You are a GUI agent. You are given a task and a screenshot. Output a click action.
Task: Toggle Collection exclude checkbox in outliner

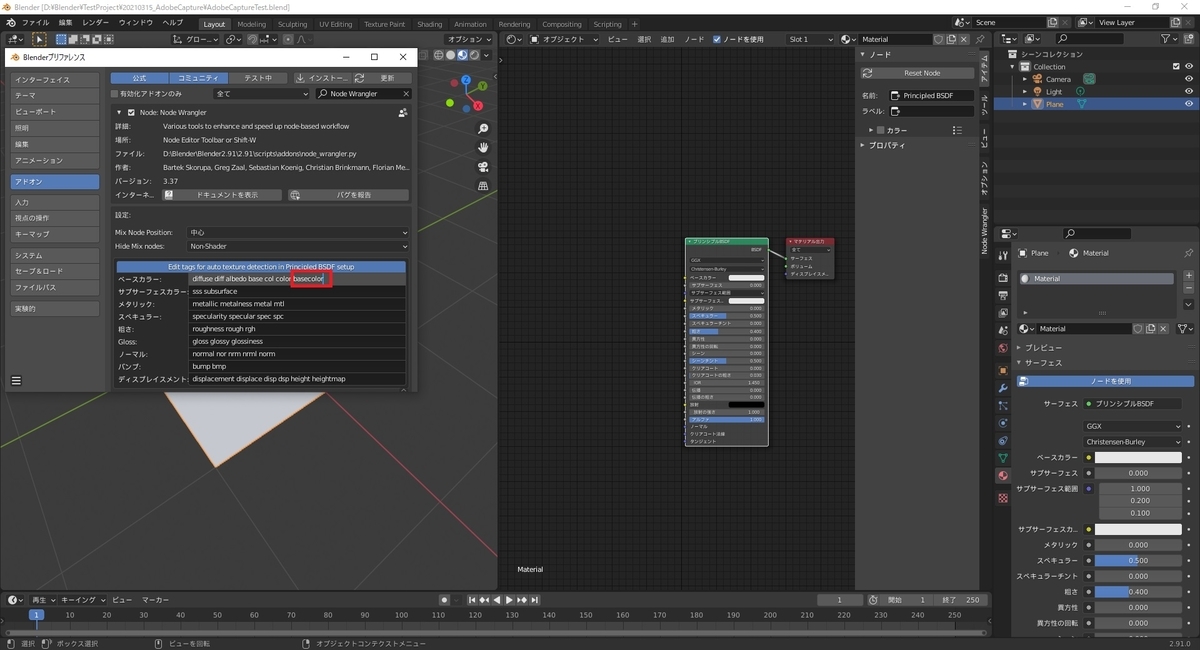click(x=1175, y=67)
